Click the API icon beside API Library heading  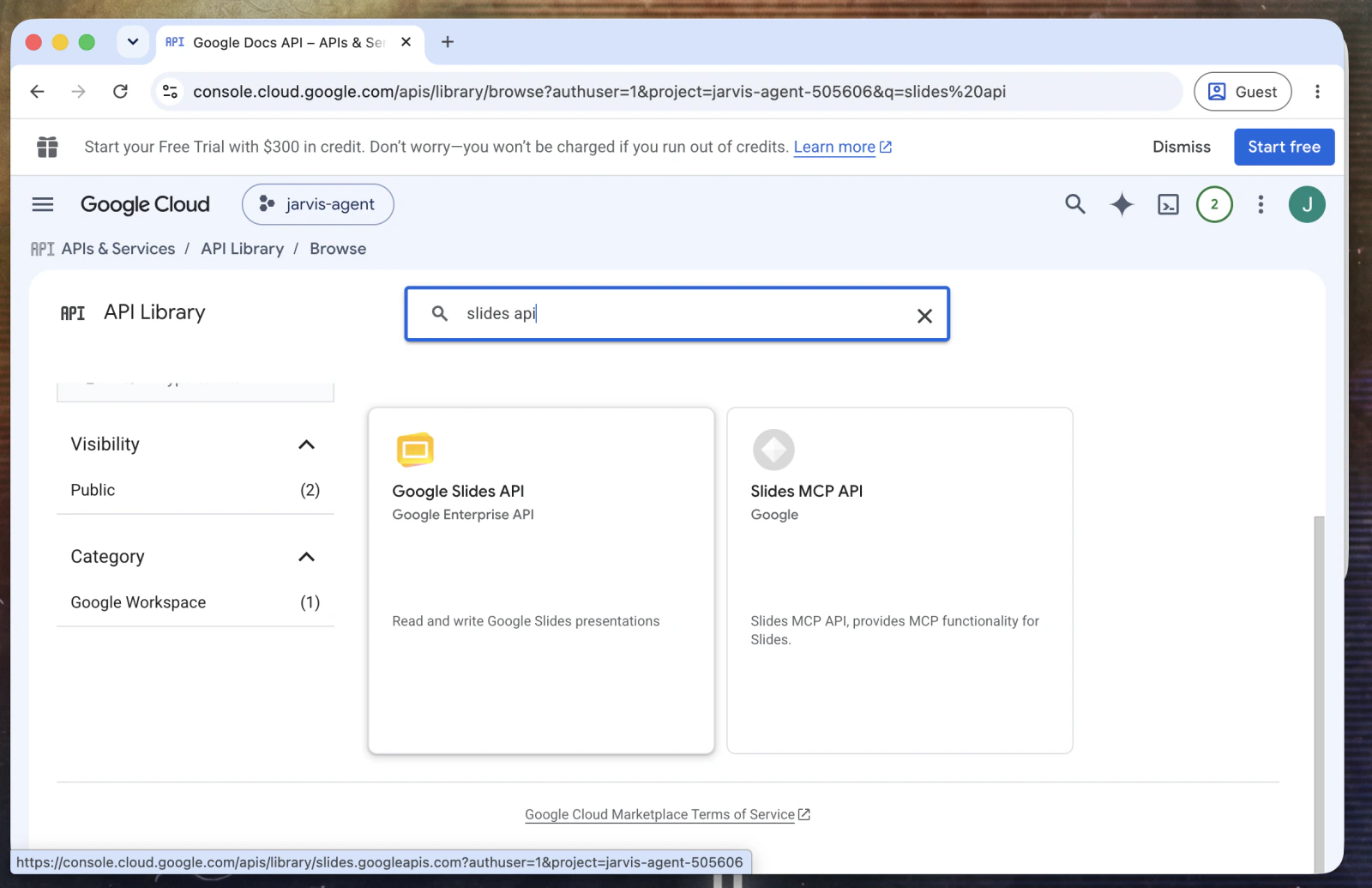73,313
